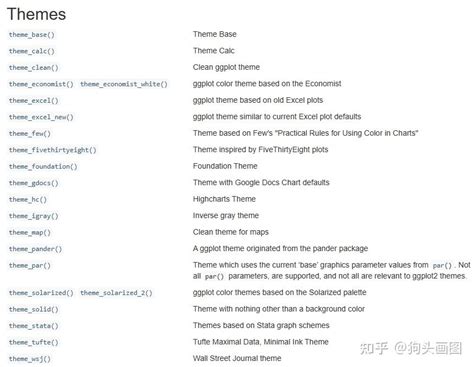Screen dimensions: 474x367
Task: Open the theme_pander() link
Action: (x=35, y=249)
